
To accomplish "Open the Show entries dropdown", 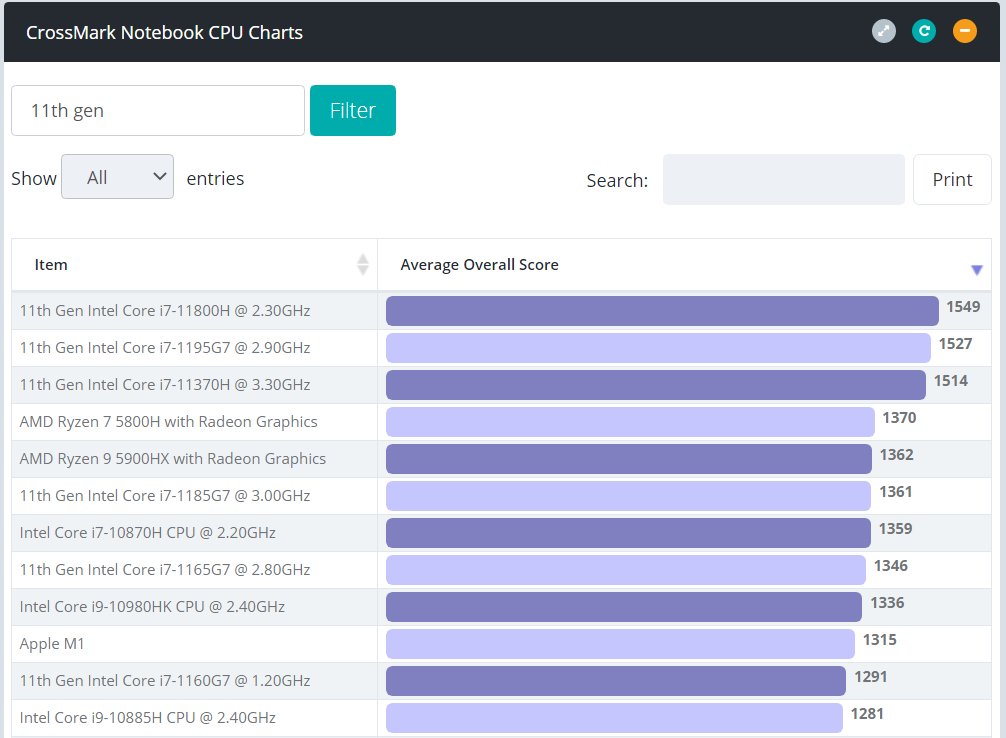I will (x=117, y=176).
